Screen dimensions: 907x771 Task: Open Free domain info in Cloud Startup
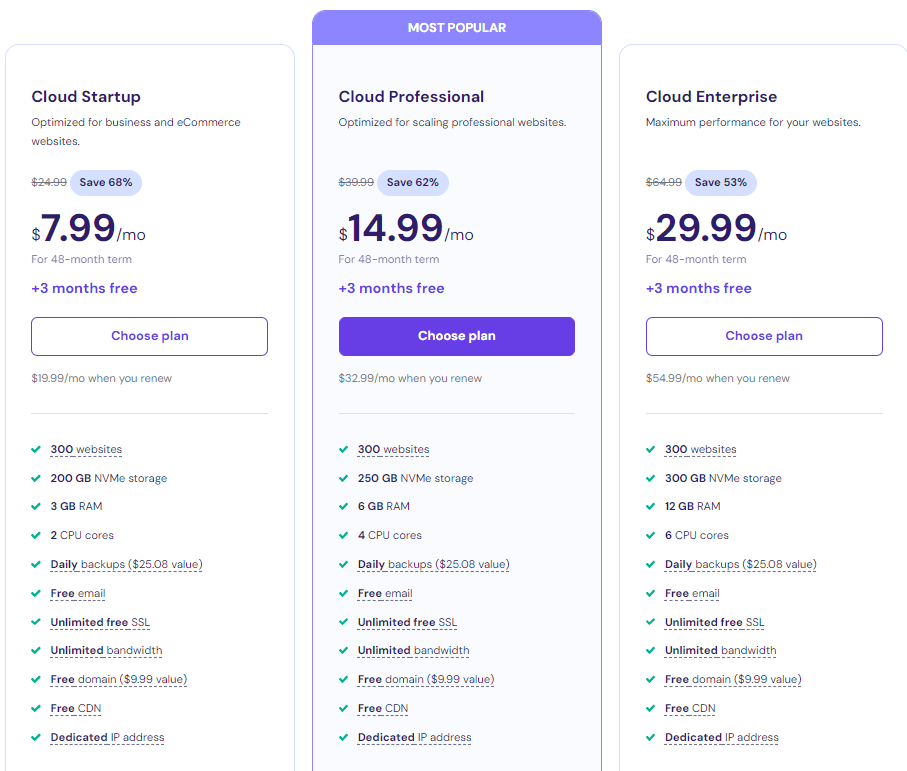(119, 680)
